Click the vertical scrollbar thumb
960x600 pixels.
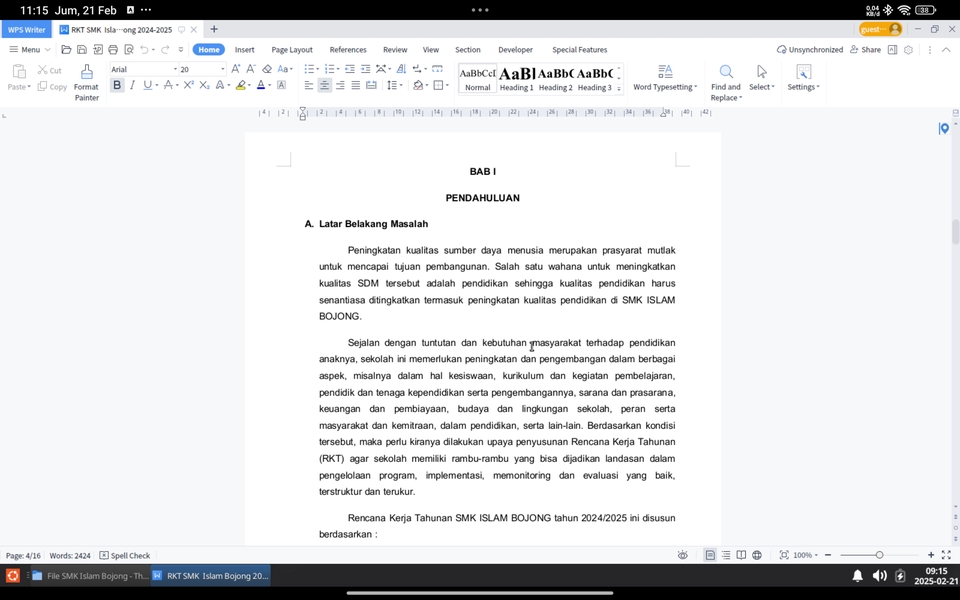955,231
